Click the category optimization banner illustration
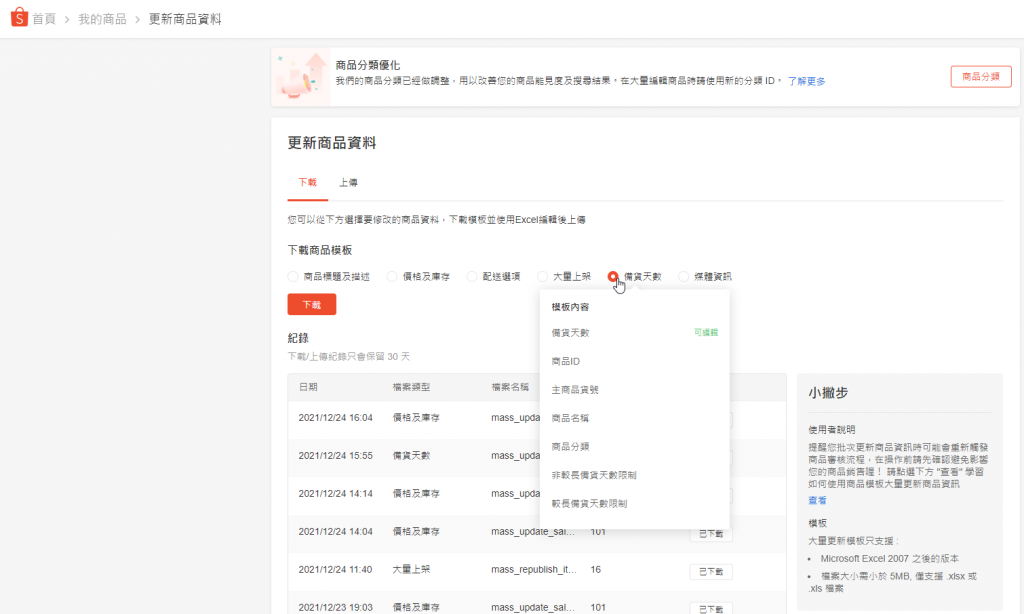 point(301,77)
